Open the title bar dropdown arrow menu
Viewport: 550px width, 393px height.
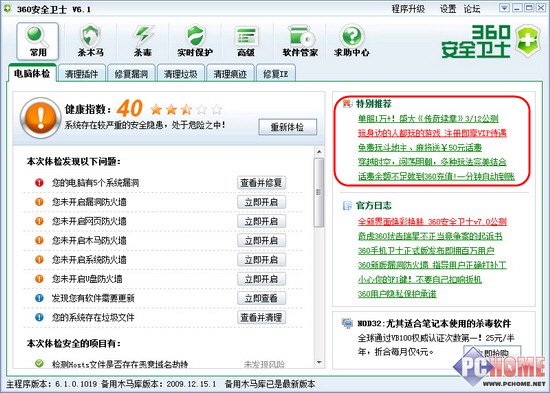pos(504,8)
